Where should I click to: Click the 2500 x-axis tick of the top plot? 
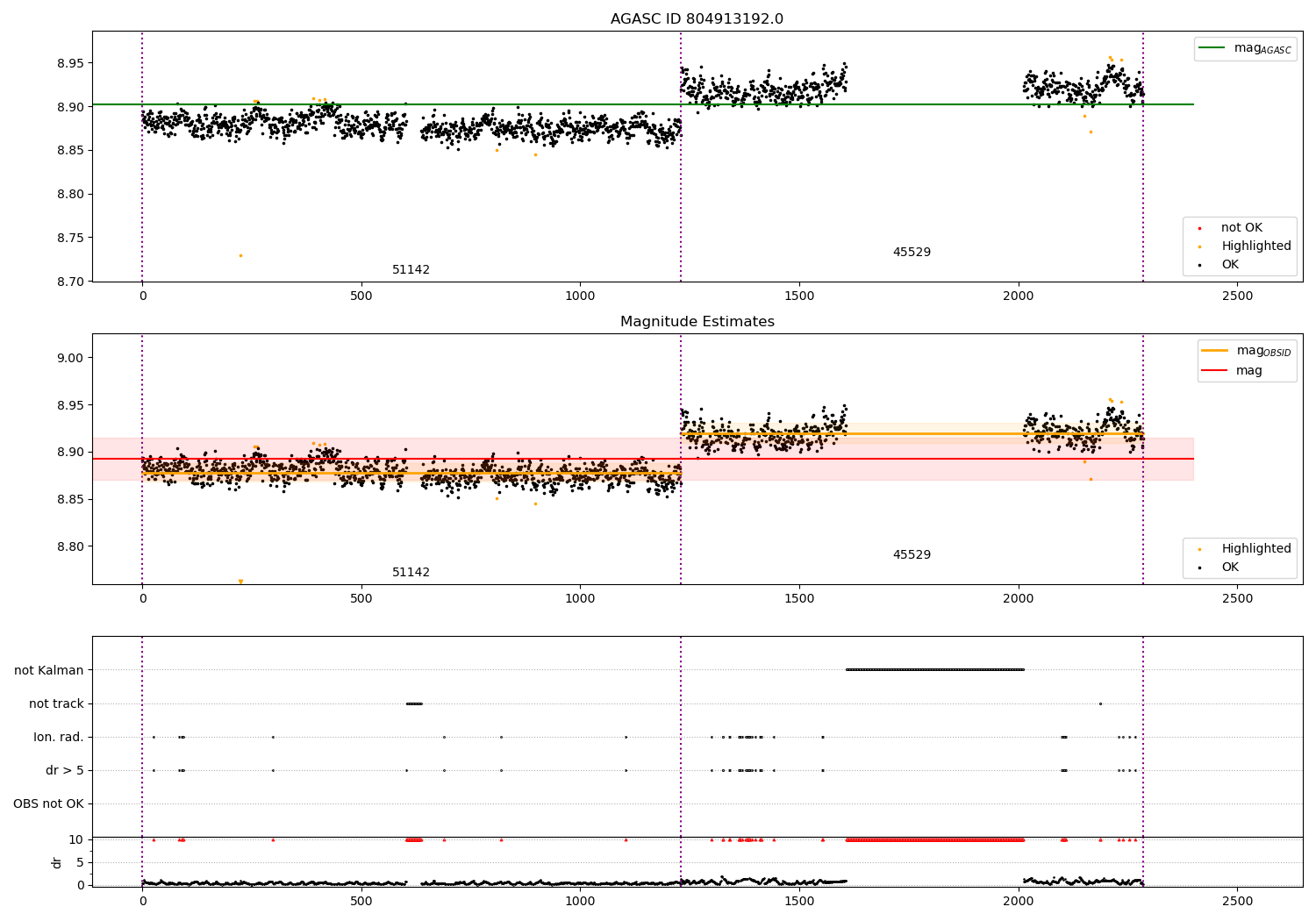pos(1237,296)
